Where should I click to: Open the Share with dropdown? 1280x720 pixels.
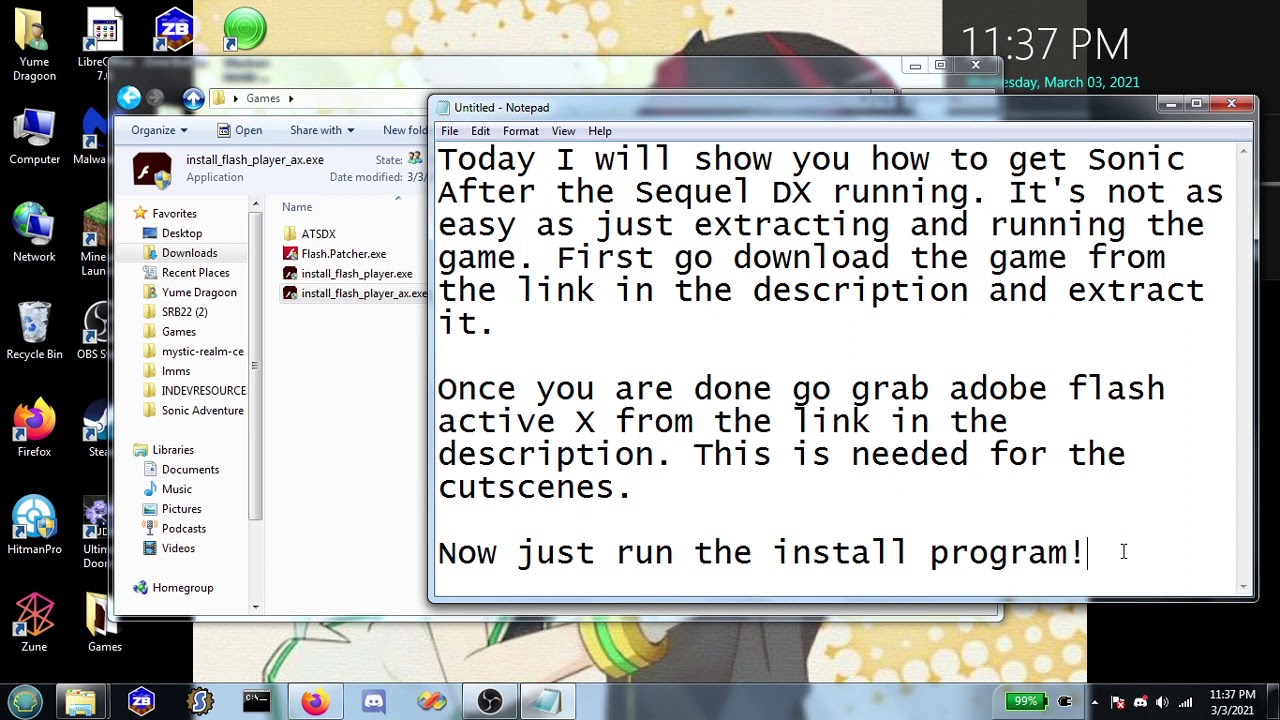tap(322, 130)
